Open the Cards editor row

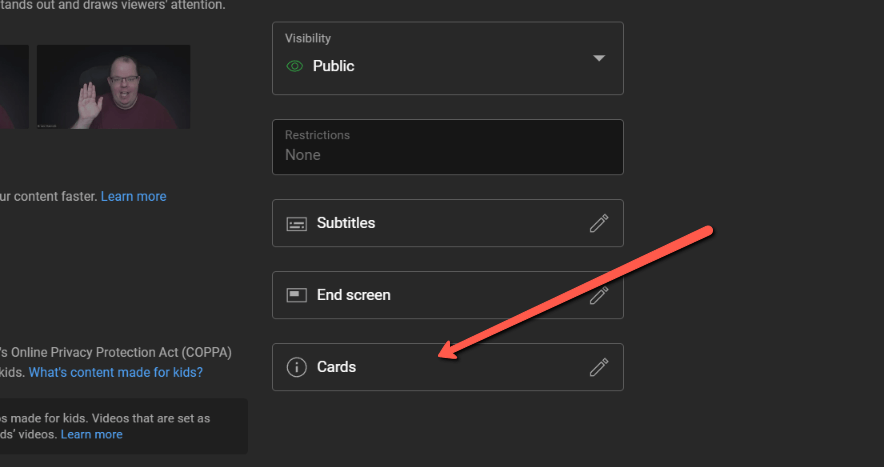(x=448, y=367)
